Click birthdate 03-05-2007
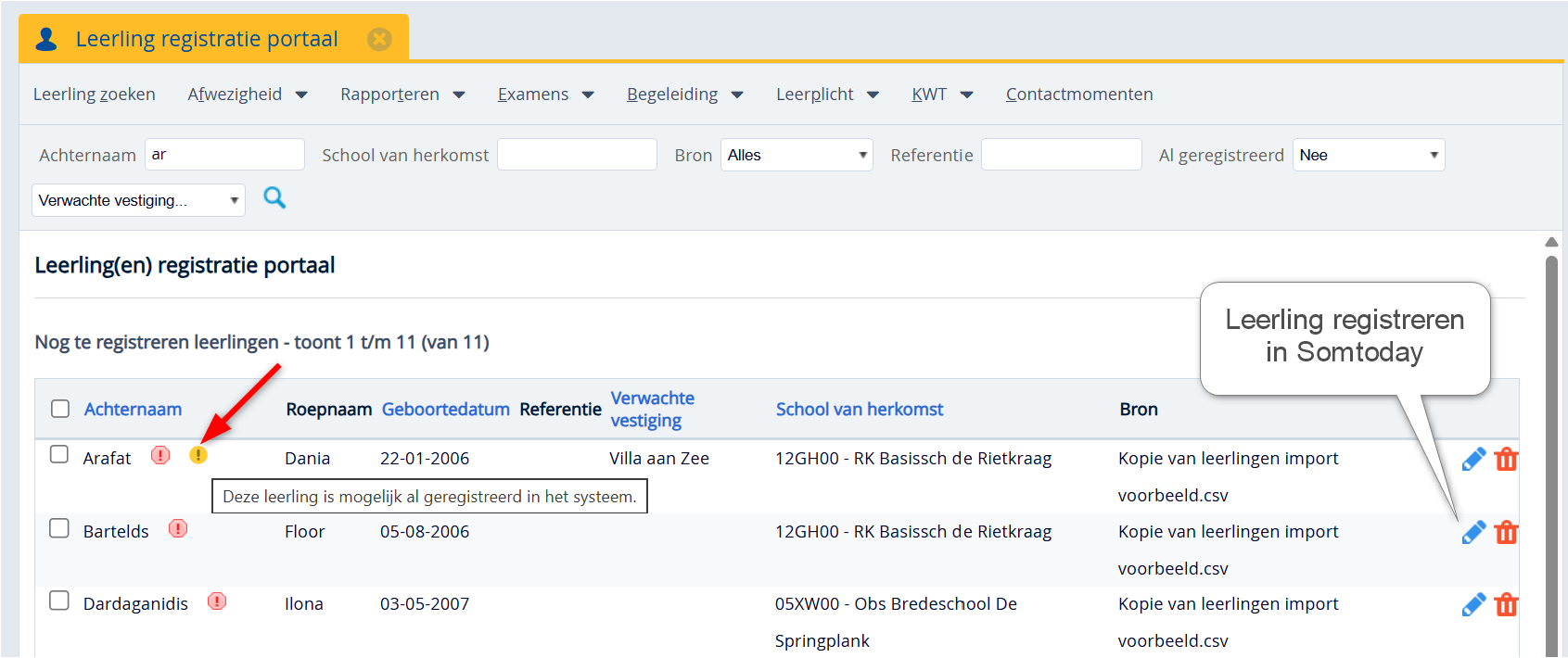This screenshot has width=1568, height=658. tap(425, 603)
